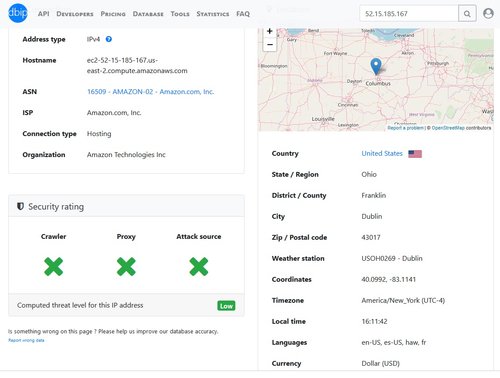Click the Proxy green X icon

(126, 266)
